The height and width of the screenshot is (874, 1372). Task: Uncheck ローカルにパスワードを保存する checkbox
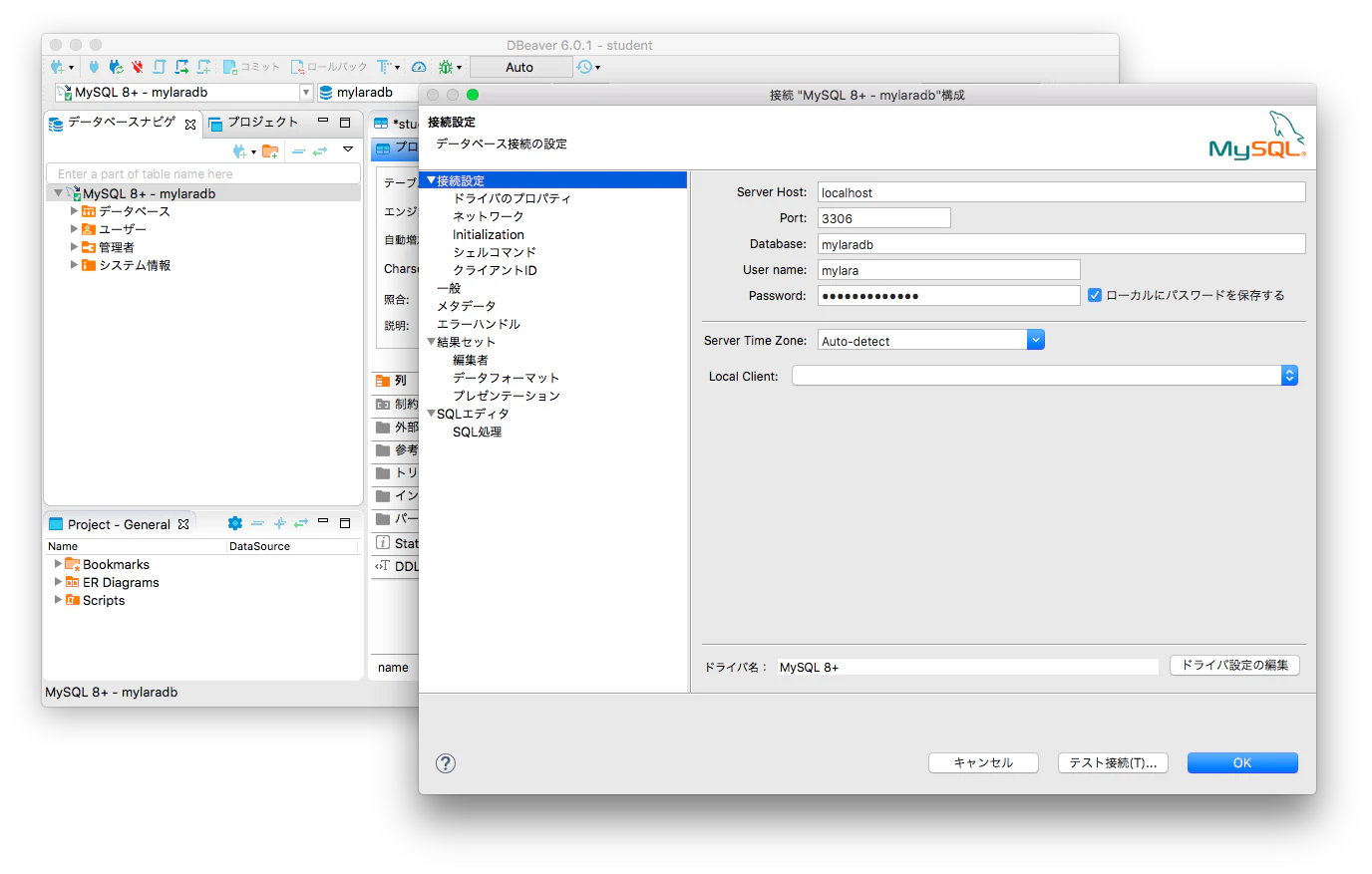(x=1095, y=295)
